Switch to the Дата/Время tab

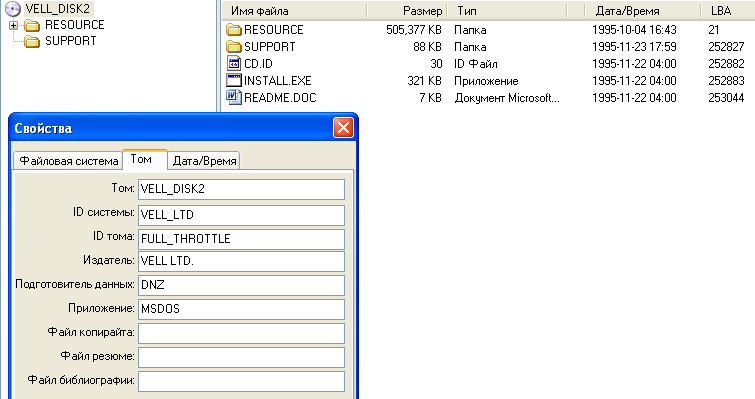pyautogui.click(x=204, y=161)
